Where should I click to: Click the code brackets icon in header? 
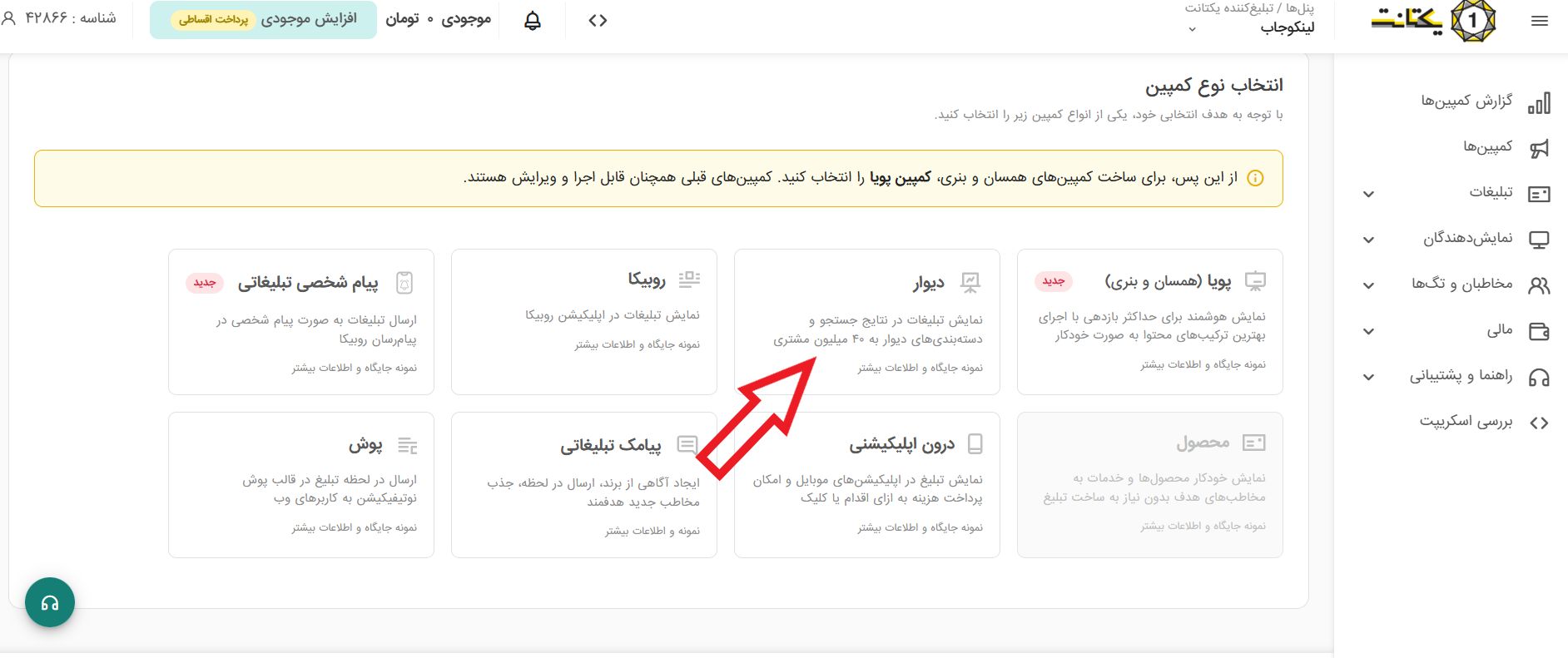click(598, 21)
